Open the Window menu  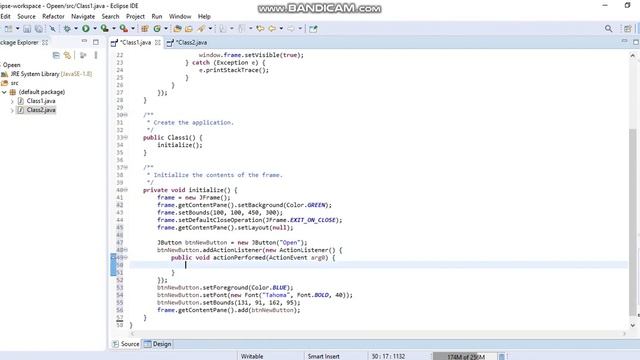pos(180,16)
